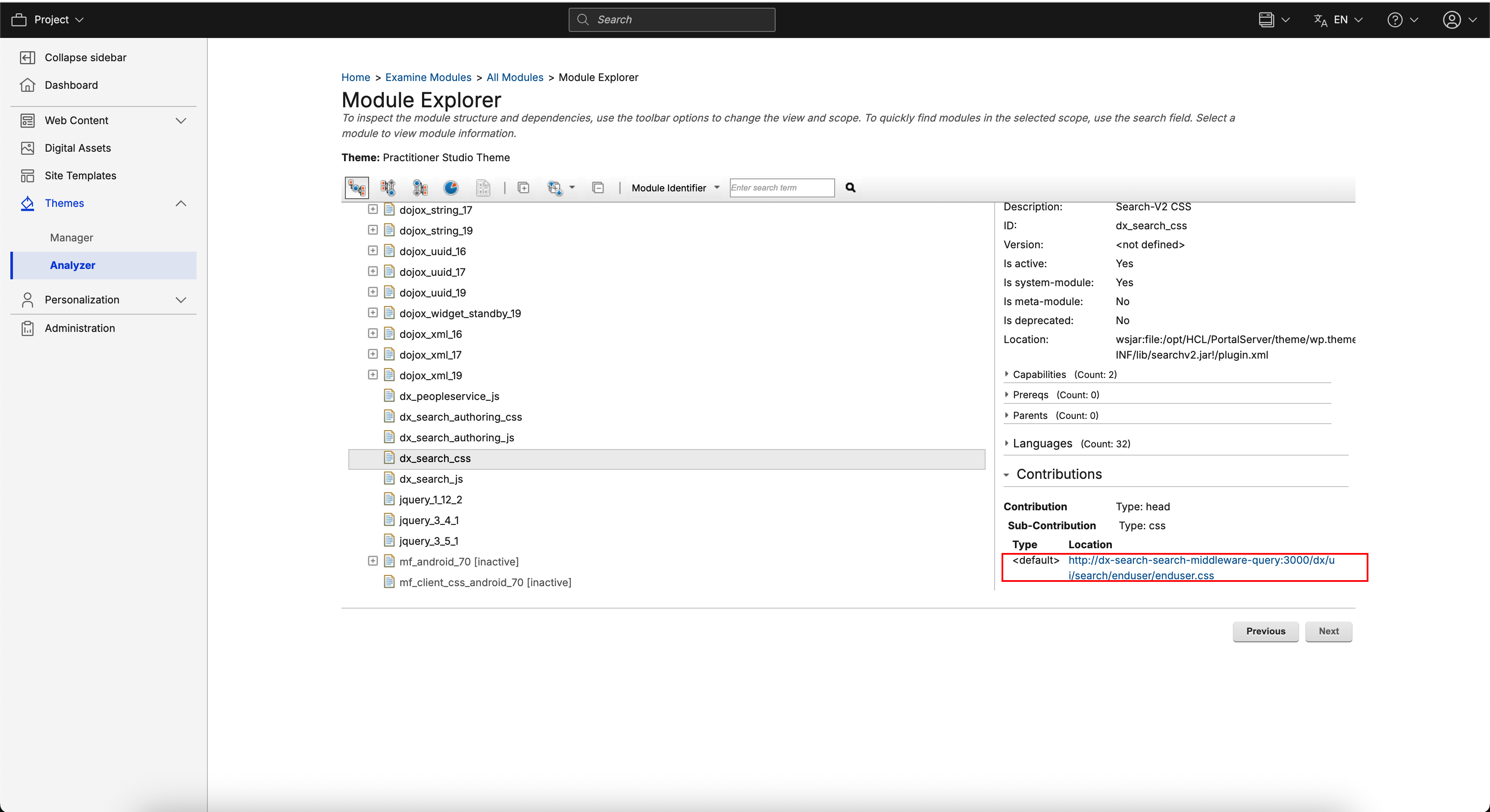Expand the dojox_xml_19 tree node
This screenshot has height=812, width=1490.
(372, 375)
